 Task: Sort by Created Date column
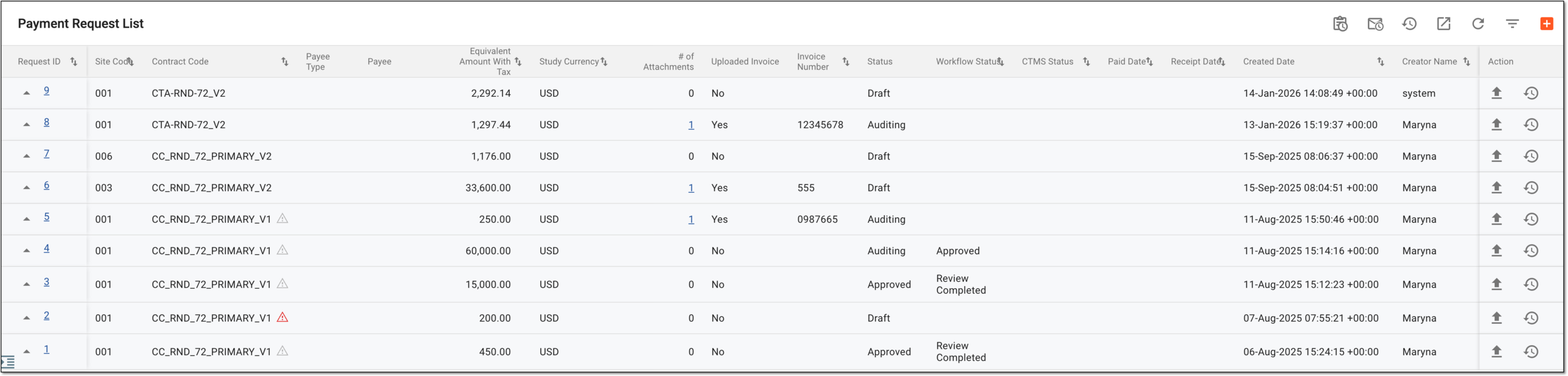pos(1380,62)
